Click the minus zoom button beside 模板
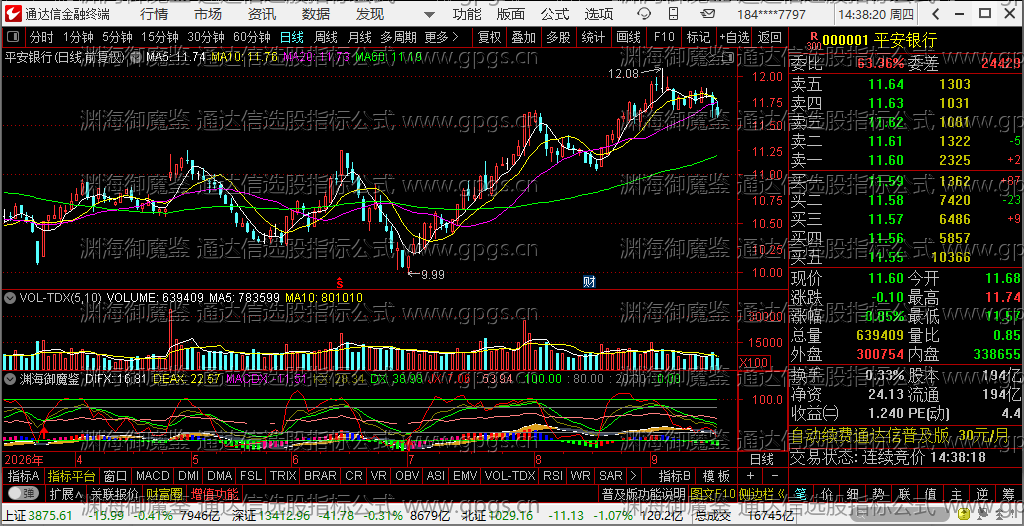 [x=775, y=476]
